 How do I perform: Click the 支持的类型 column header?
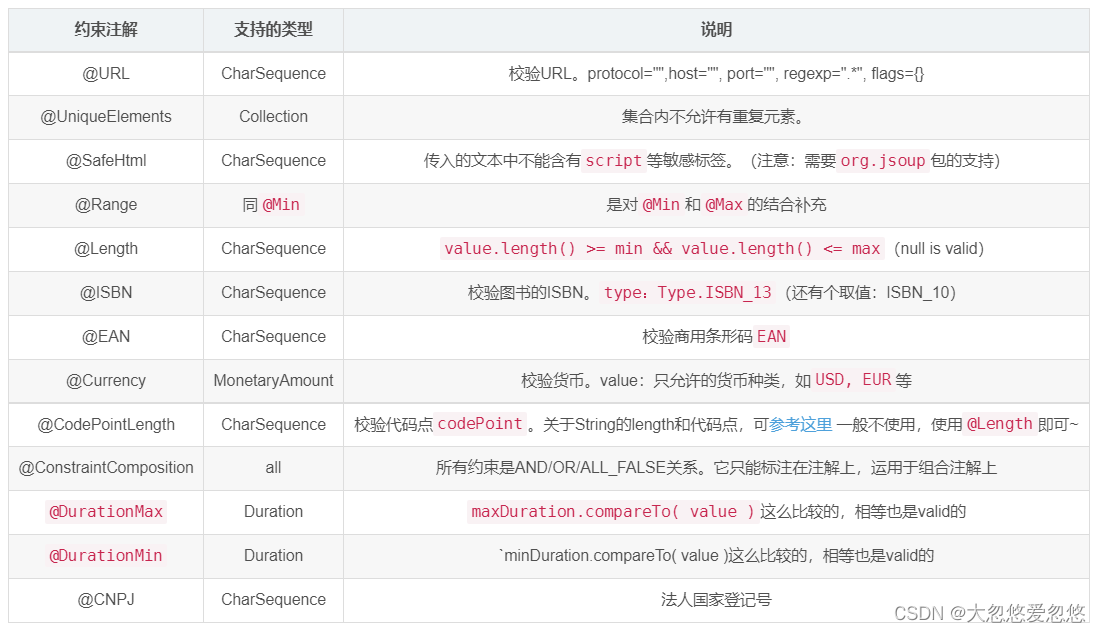point(273,30)
